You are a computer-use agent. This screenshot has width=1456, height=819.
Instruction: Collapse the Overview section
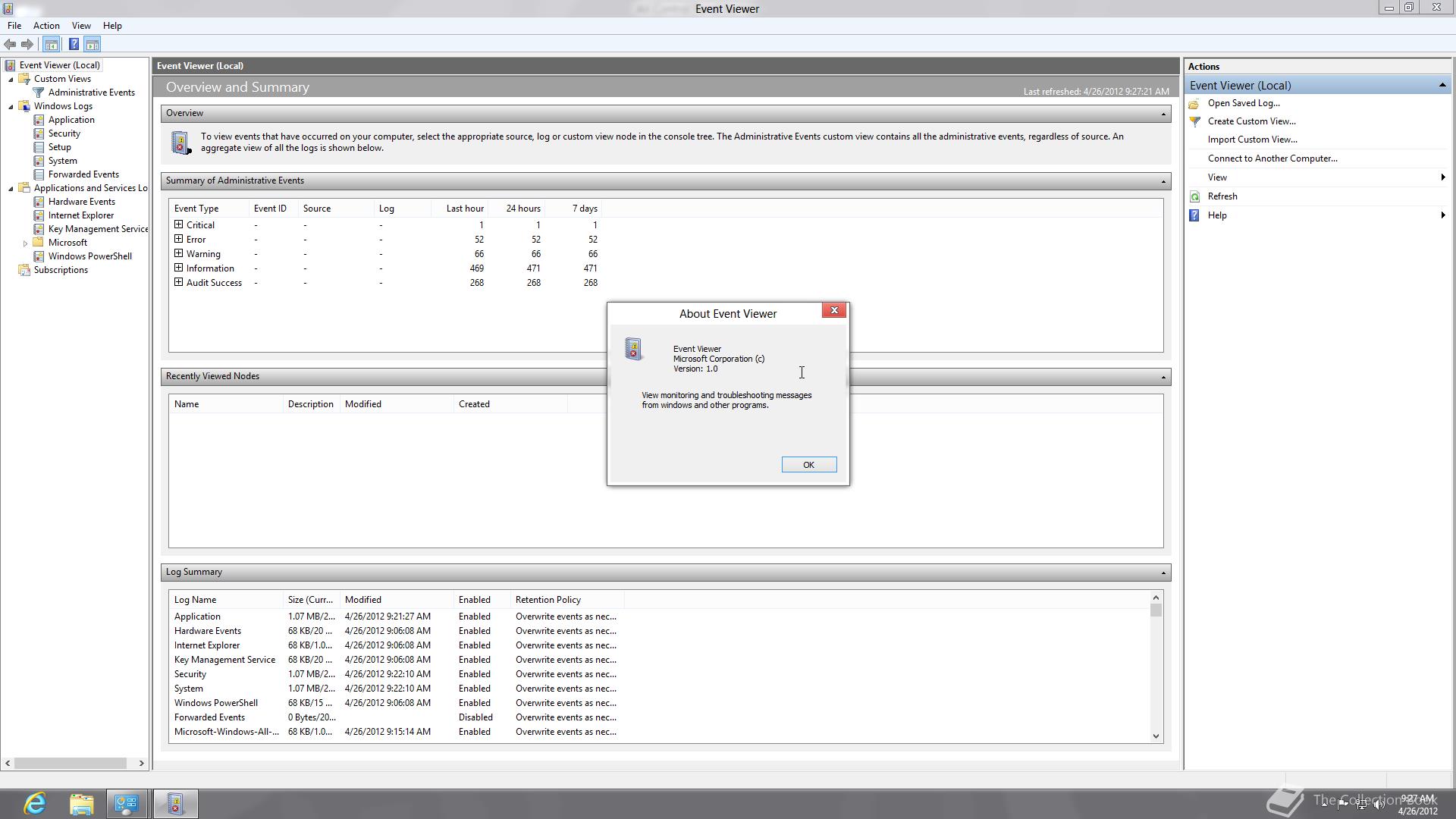pyautogui.click(x=1163, y=114)
